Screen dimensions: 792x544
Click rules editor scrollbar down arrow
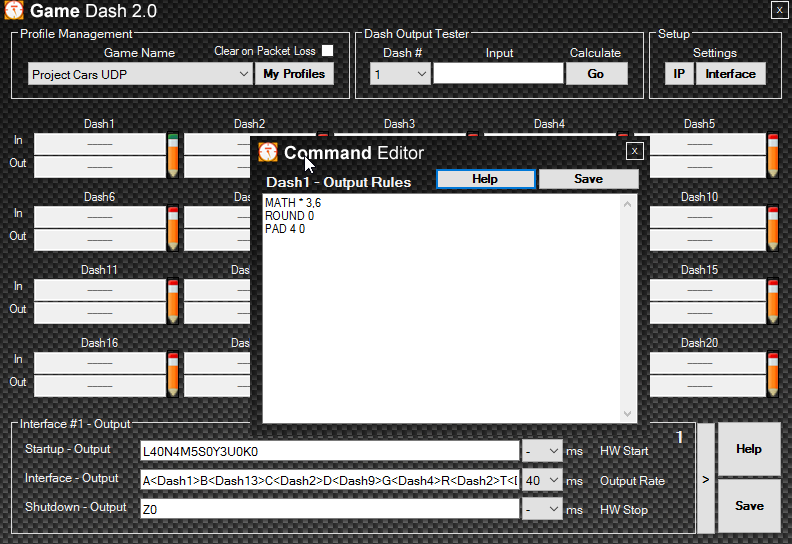point(627,414)
